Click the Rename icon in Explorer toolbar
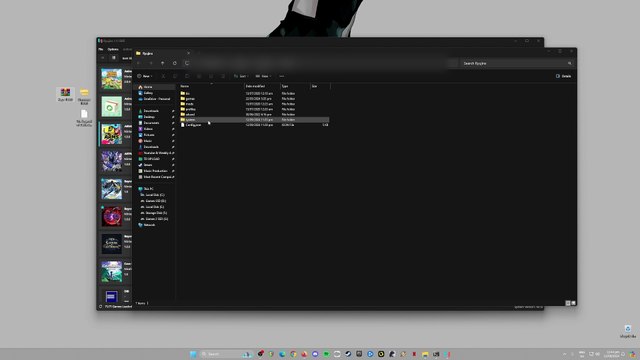Image resolution: width=640 pixels, height=360 pixels. pyautogui.click(x=199, y=76)
